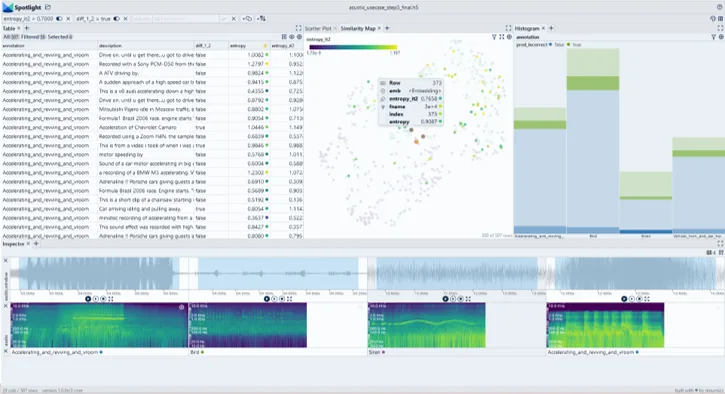This screenshot has width=725, height=394.
Task: Close the Scatter Plot tab
Action: (x=335, y=28)
